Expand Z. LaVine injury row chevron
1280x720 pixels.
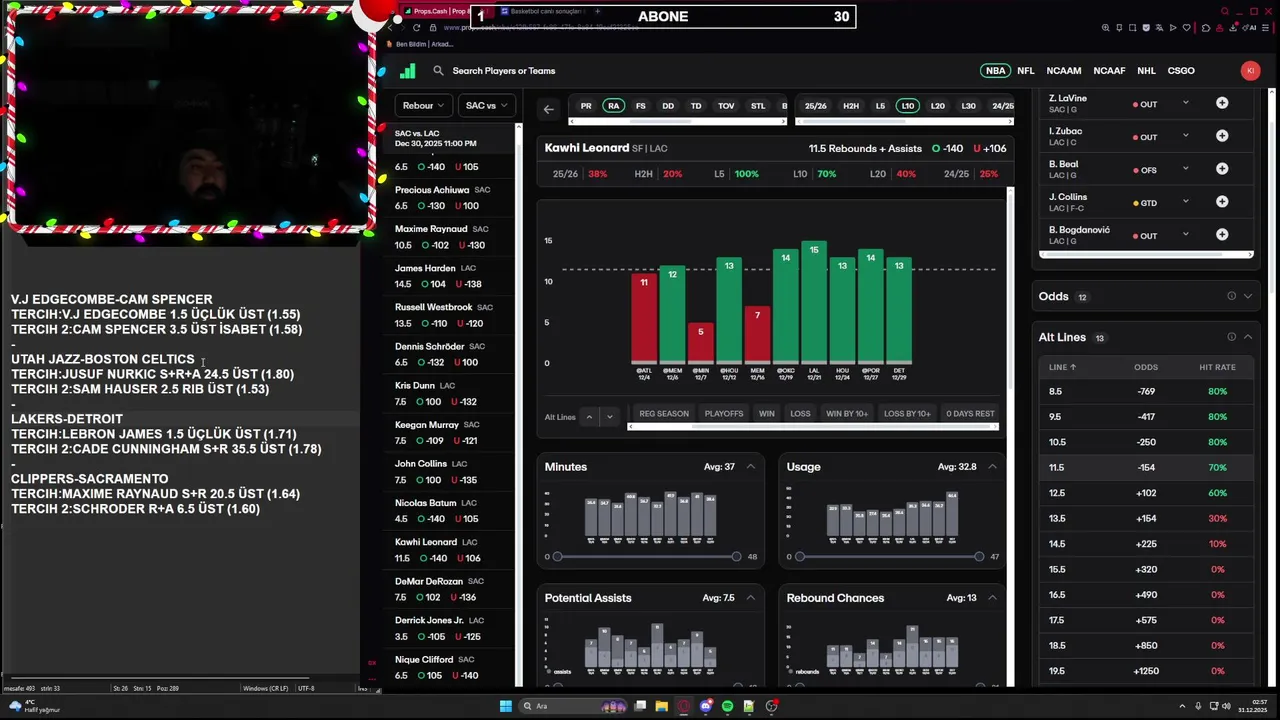(x=1185, y=103)
